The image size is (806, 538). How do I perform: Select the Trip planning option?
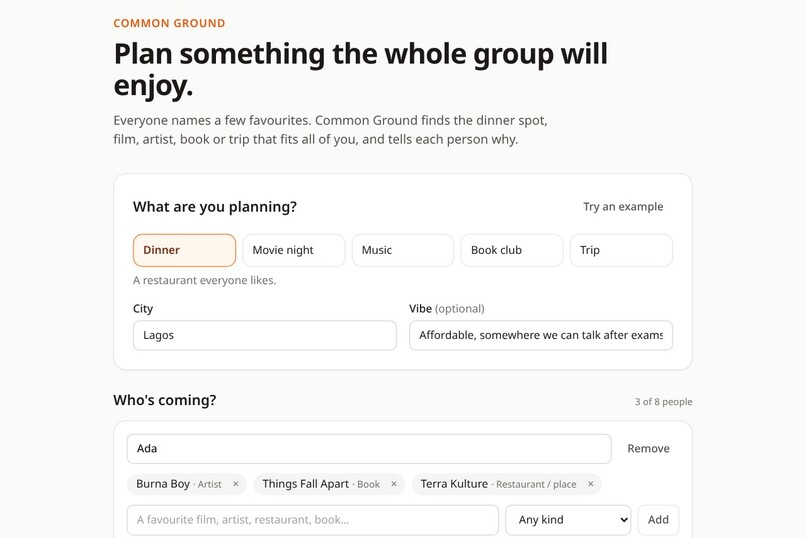pyautogui.click(x=621, y=250)
